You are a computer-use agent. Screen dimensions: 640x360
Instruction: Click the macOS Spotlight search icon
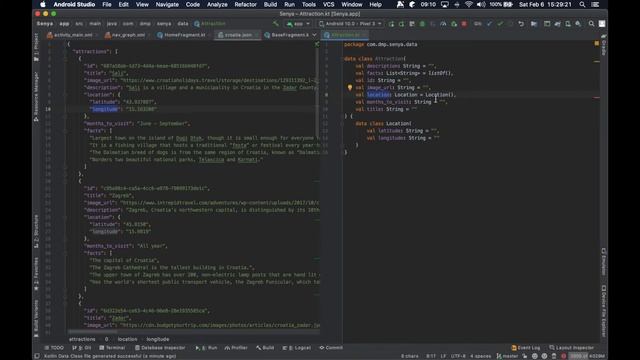582,4
